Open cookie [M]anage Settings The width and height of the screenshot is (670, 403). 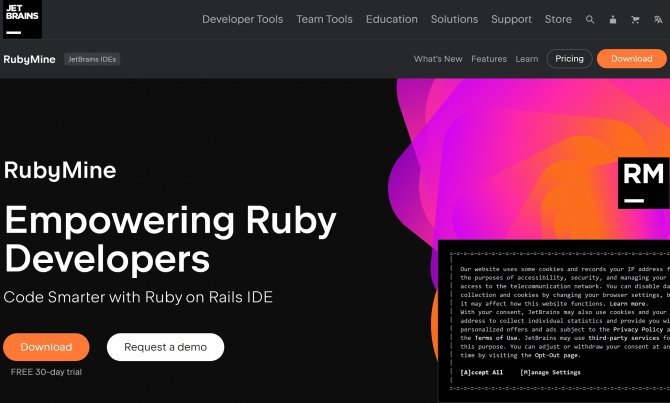click(x=550, y=372)
